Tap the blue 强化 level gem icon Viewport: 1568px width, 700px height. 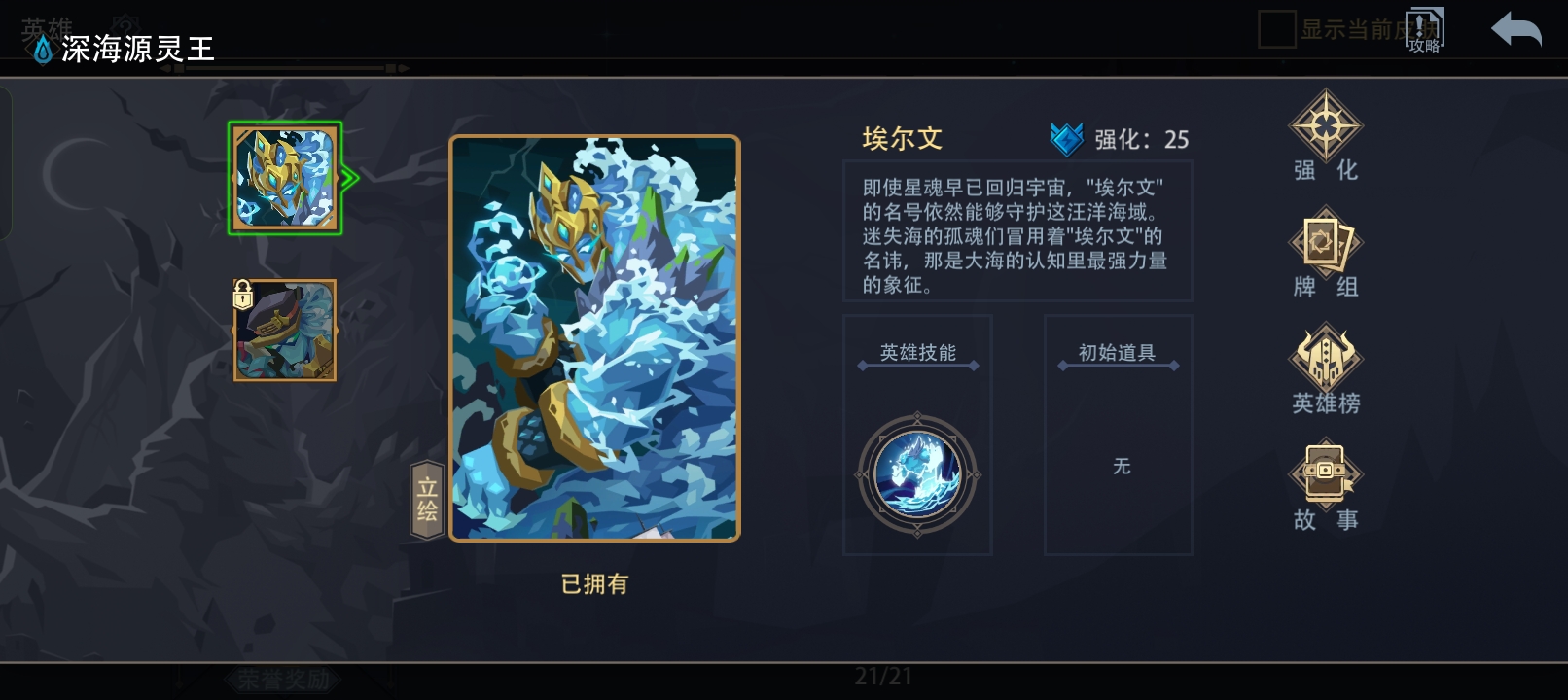1067,139
